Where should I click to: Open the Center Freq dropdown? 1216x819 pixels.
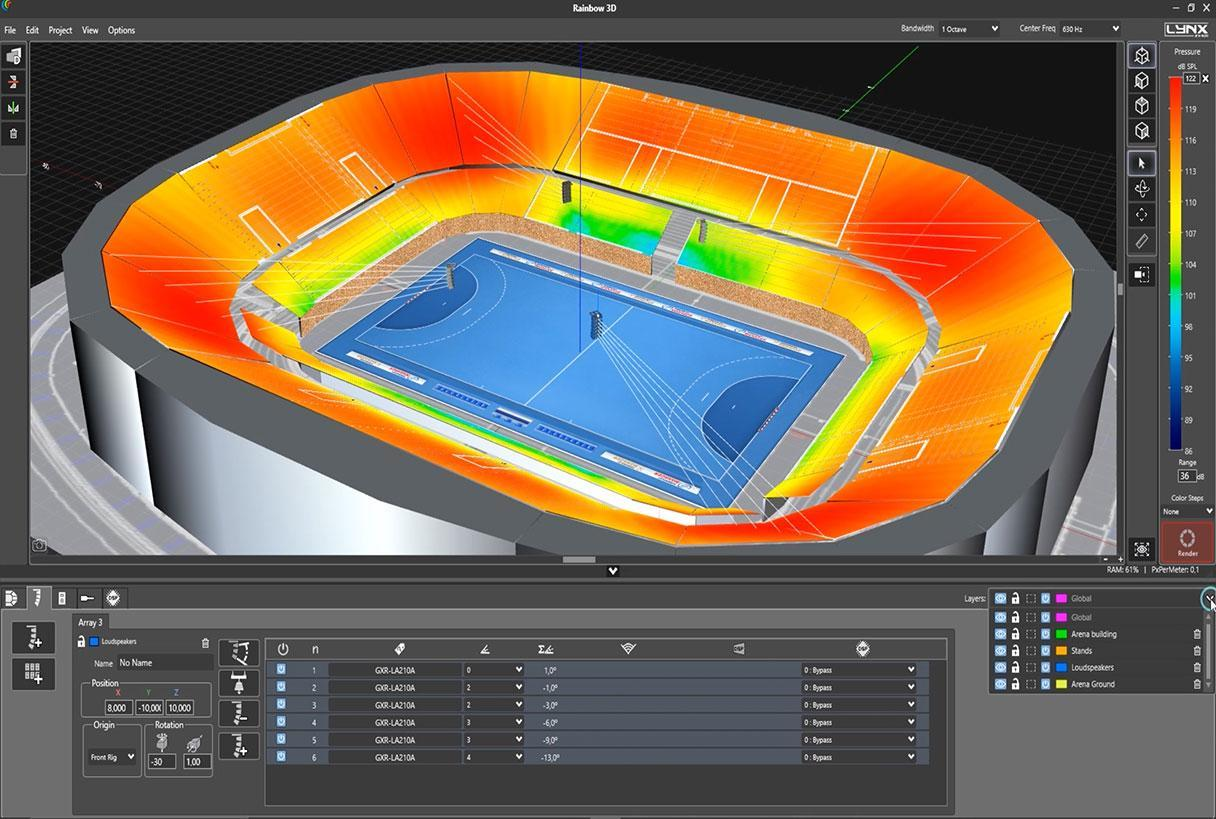click(1089, 29)
